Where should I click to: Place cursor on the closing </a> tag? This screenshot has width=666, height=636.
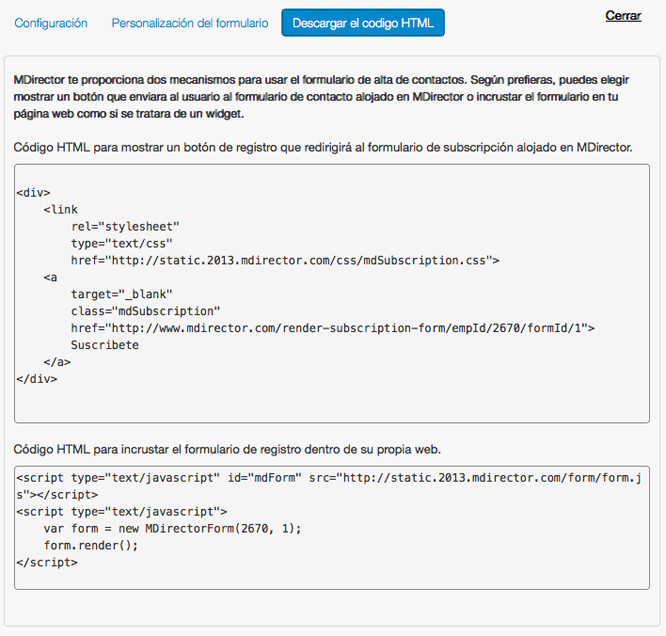click(x=57, y=362)
